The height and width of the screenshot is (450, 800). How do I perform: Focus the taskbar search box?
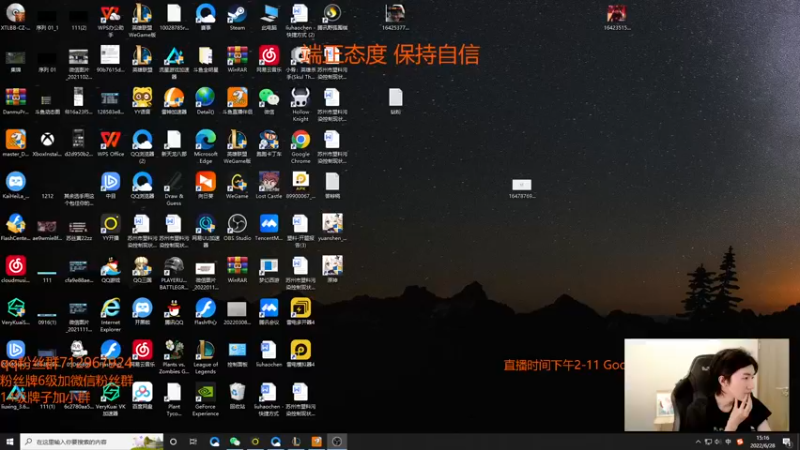[x=92, y=441]
